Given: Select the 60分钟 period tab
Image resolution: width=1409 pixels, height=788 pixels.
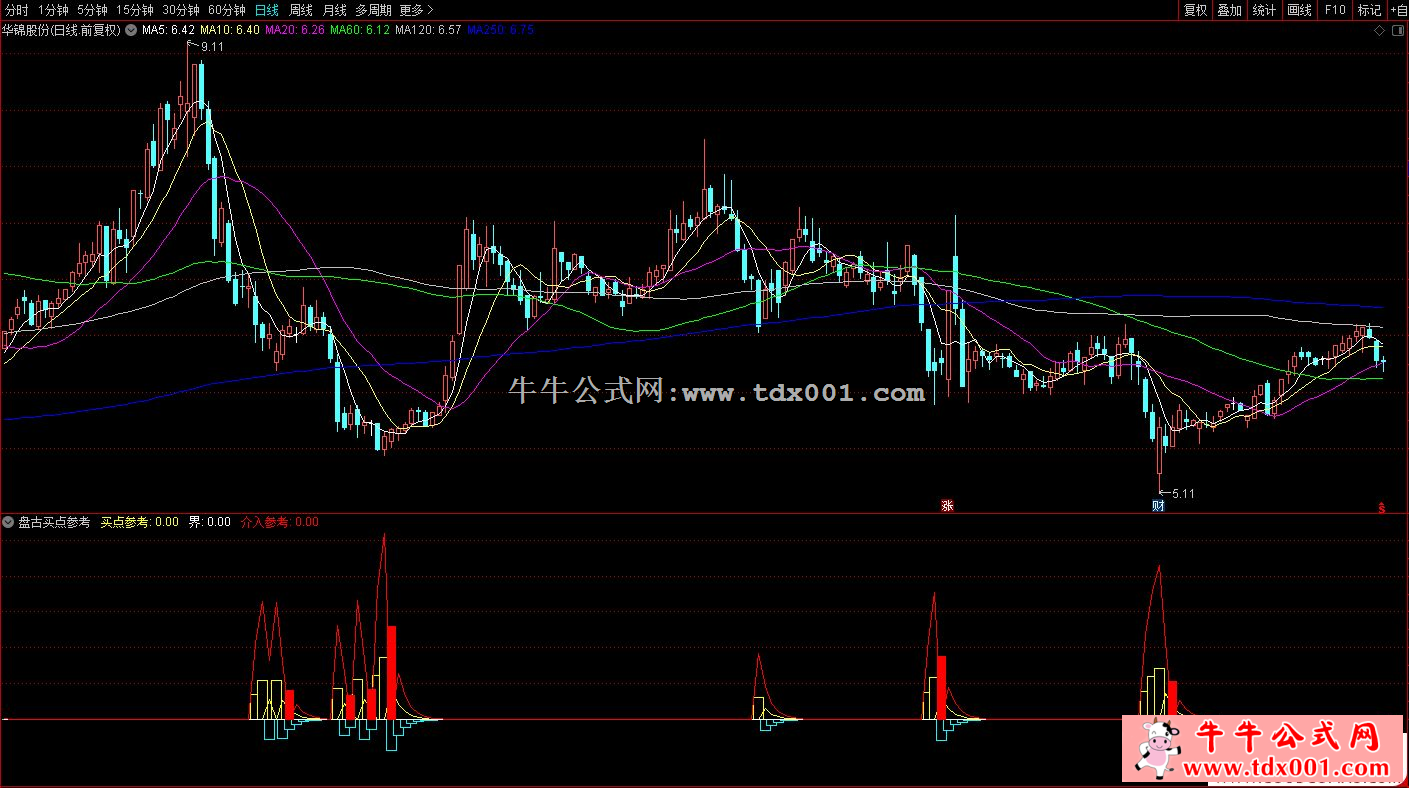Looking at the screenshot, I should coord(226,10).
